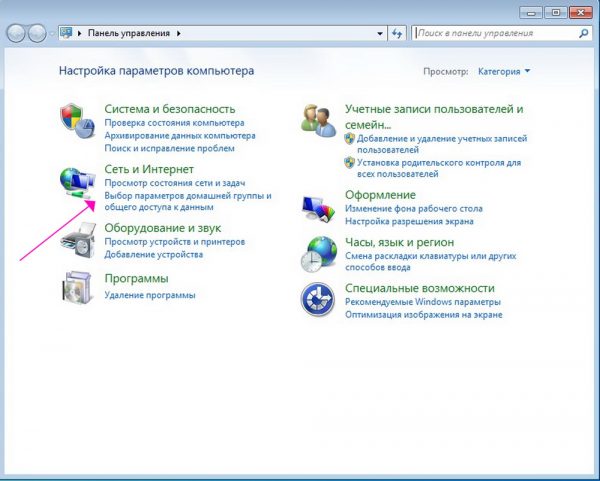Open Смена раскладки клавиатуры link

[430, 261]
